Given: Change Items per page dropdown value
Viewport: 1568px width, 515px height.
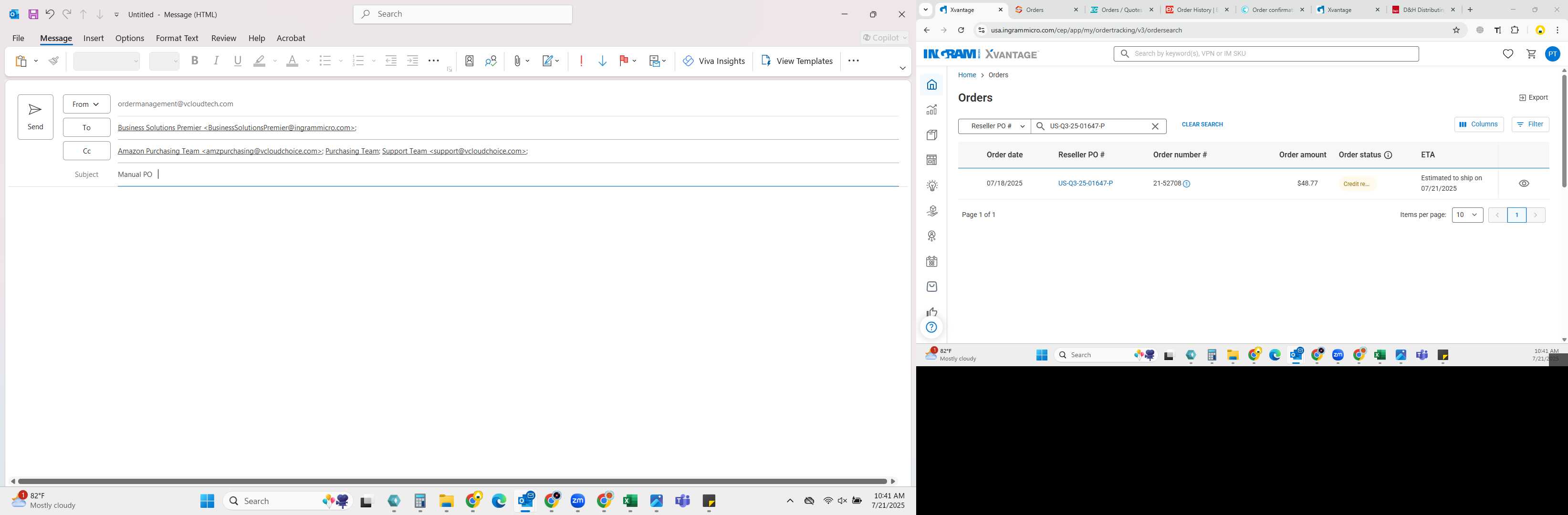Looking at the screenshot, I should [x=1467, y=215].
